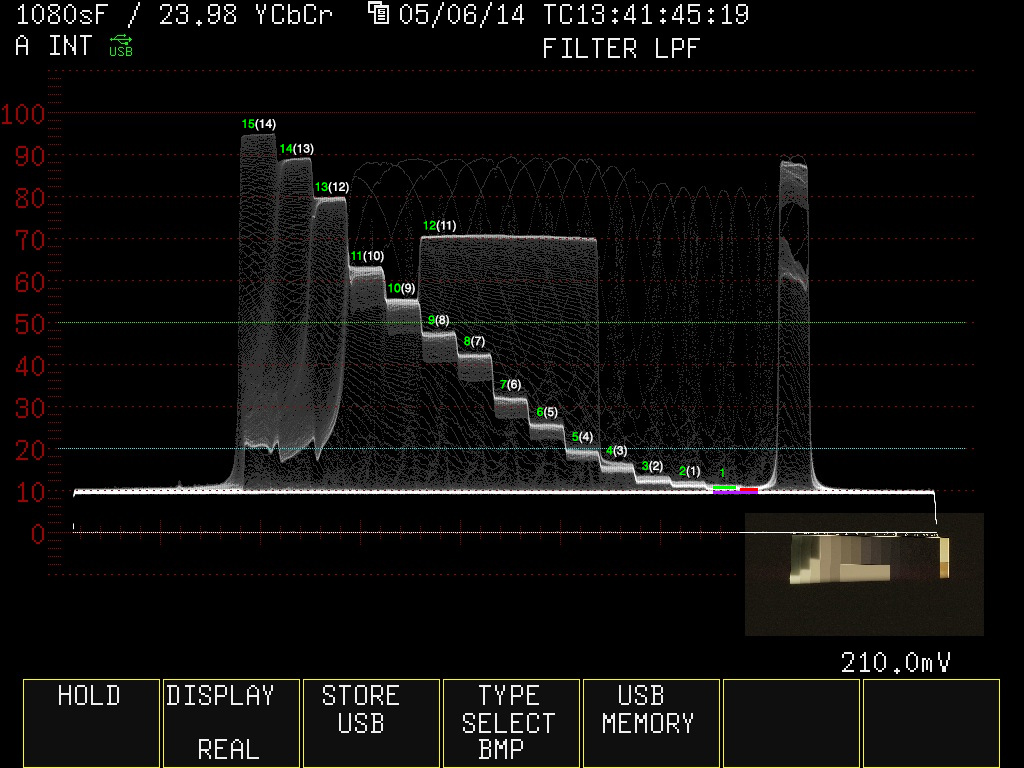Click the 5(4) step label
1024x768 pixels.
(x=582, y=437)
